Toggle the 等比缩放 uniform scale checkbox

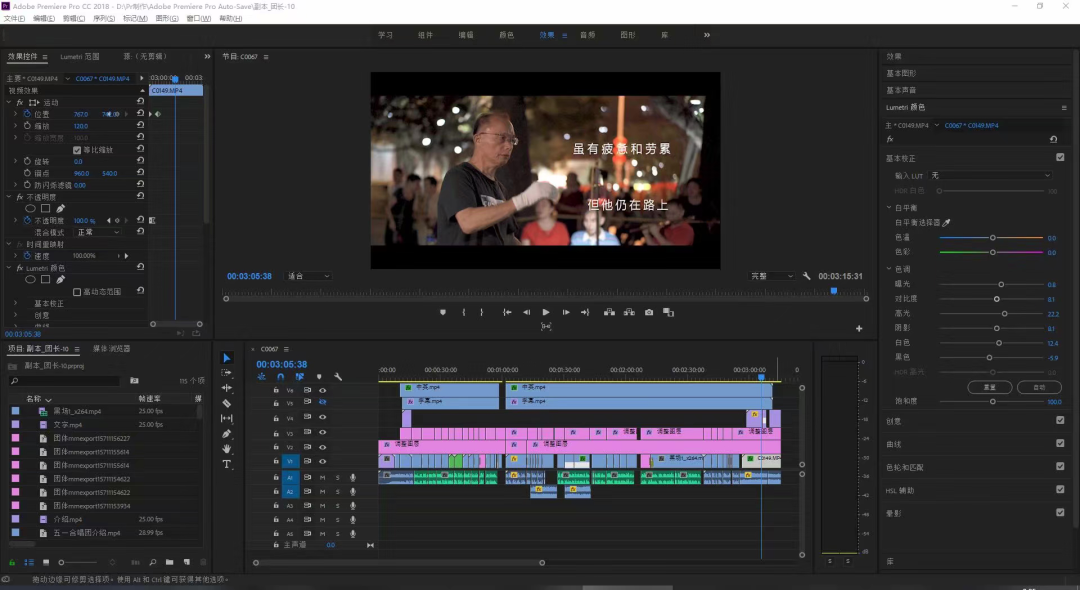pyautogui.click(x=78, y=150)
